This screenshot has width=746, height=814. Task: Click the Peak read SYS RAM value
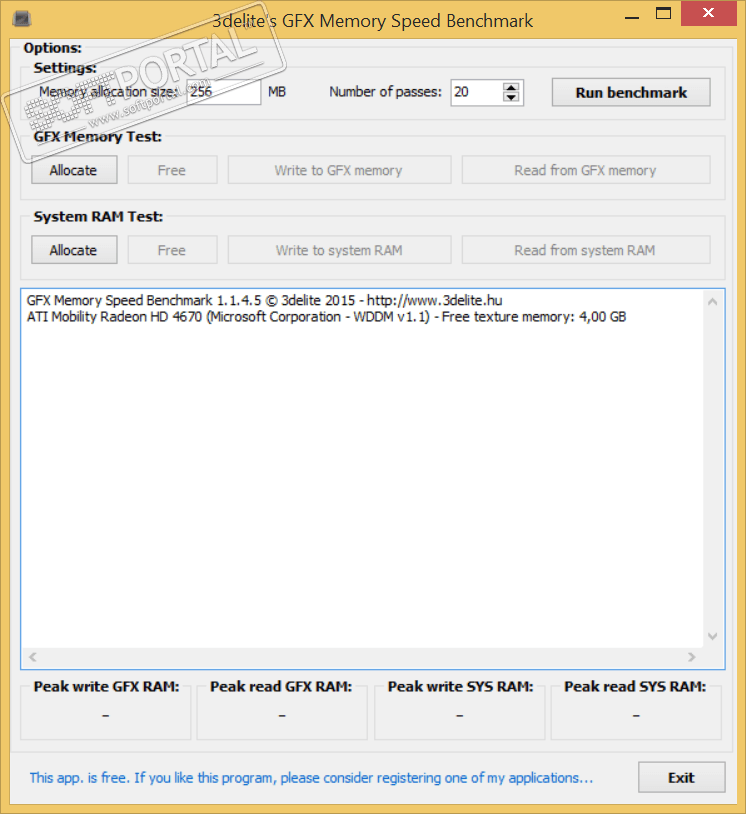636,716
